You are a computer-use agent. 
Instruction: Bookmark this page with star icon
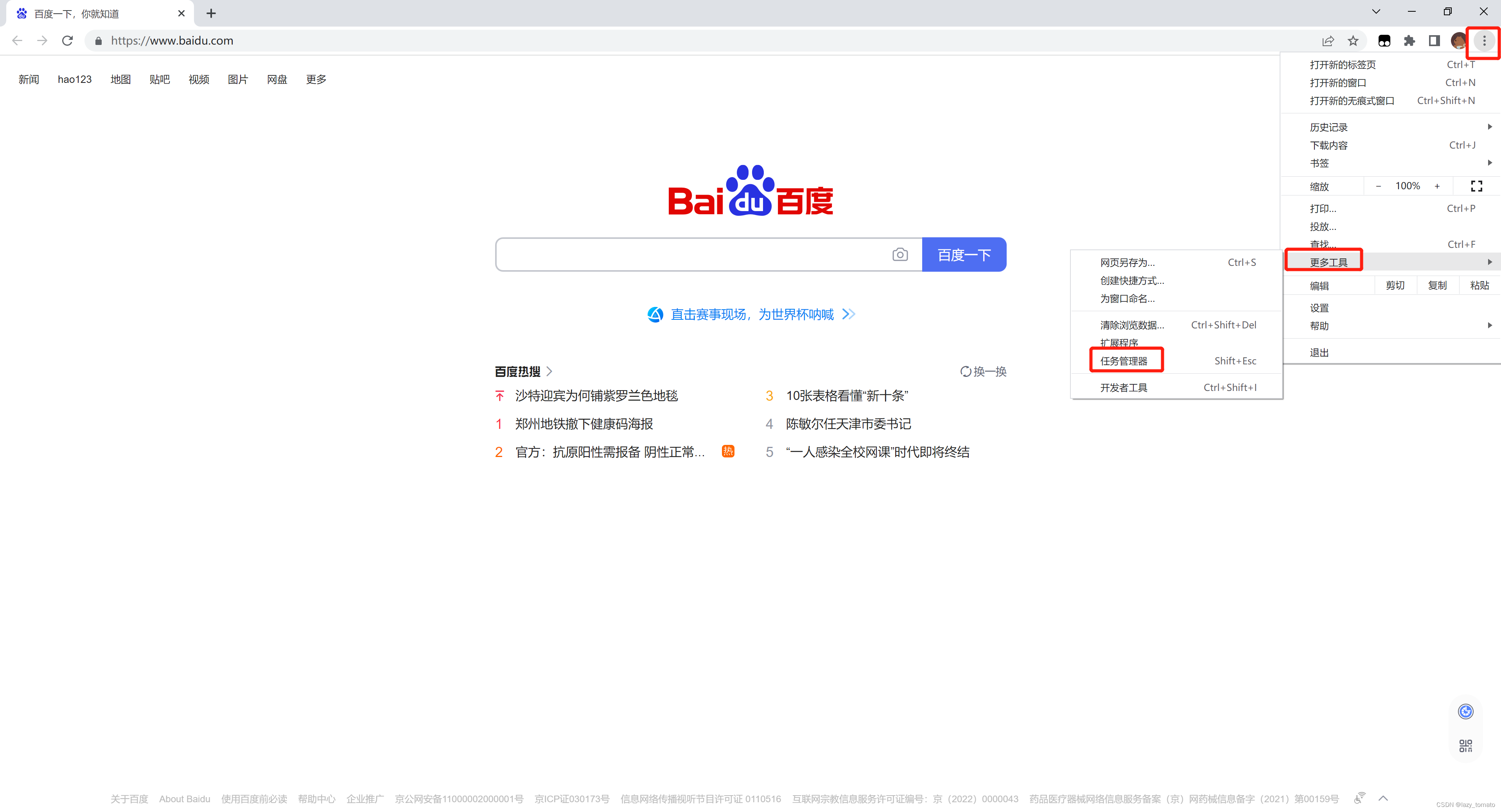(1353, 41)
